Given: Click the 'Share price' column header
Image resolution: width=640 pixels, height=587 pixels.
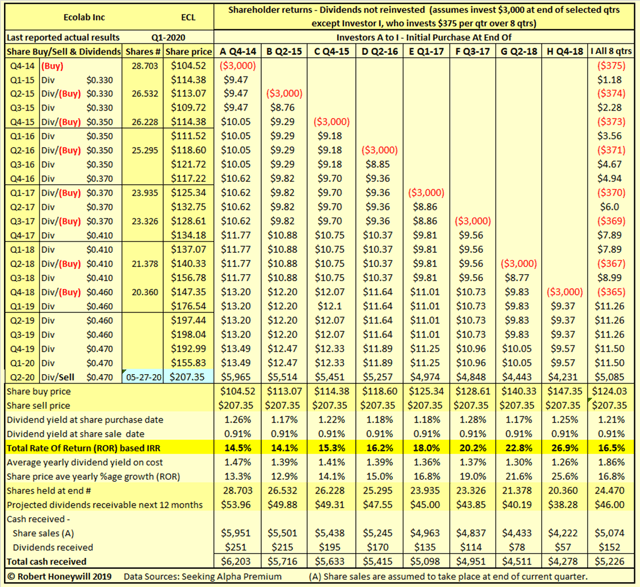Looking at the screenshot, I should coord(189,52).
